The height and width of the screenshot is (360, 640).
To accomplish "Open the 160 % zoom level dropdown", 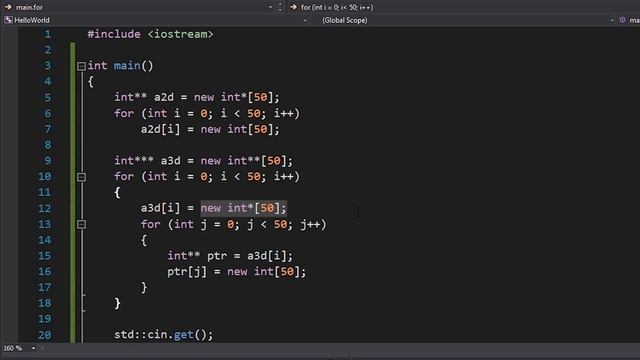I will tap(33, 348).
